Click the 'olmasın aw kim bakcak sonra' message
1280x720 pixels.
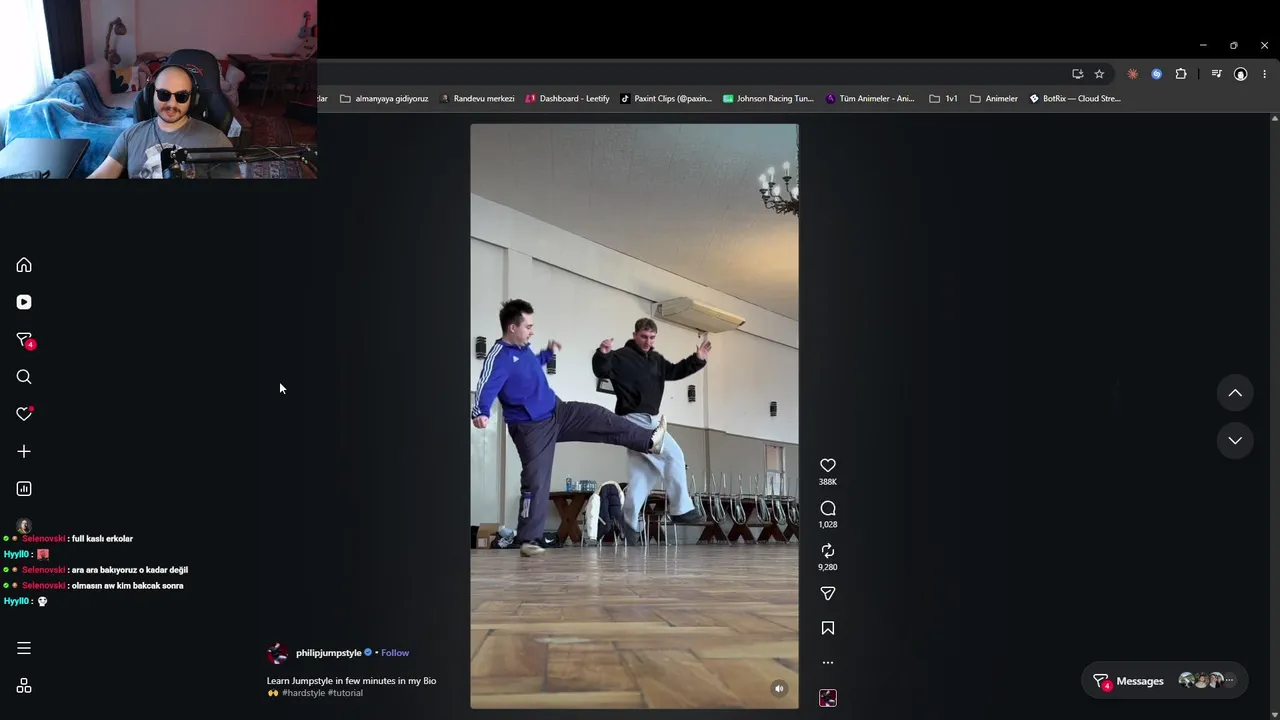tap(127, 586)
